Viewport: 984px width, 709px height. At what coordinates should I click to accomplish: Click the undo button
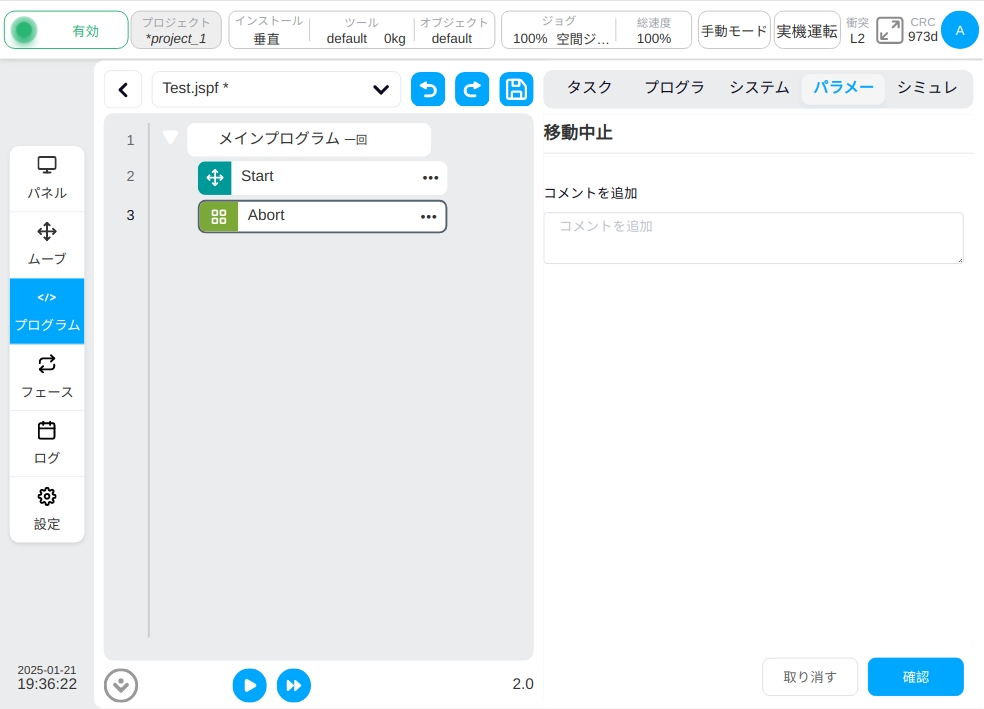(x=428, y=89)
